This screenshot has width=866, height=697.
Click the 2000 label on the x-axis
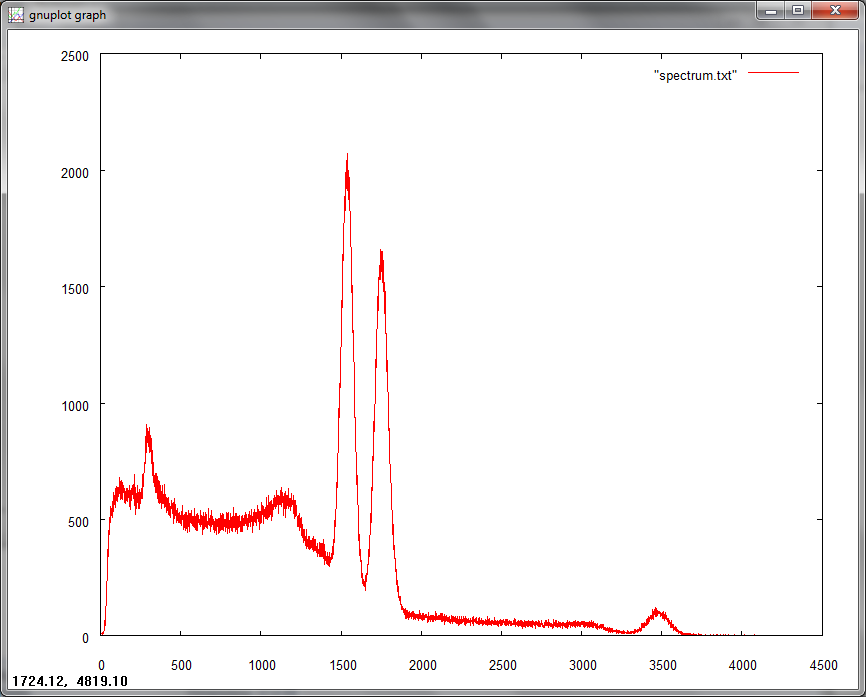click(423, 666)
